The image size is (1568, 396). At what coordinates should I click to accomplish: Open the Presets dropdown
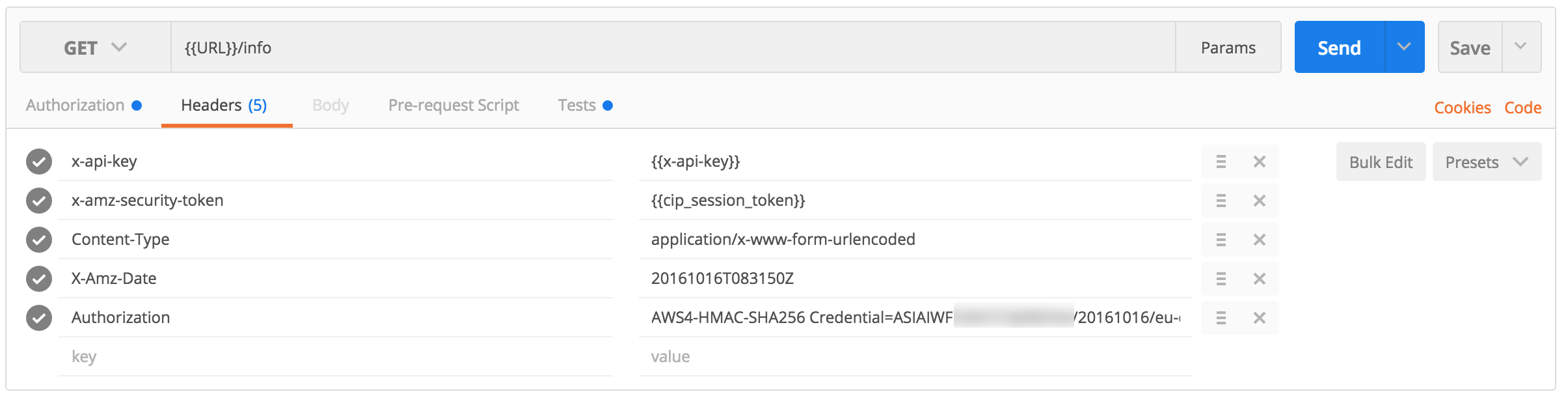coord(1487,162)
